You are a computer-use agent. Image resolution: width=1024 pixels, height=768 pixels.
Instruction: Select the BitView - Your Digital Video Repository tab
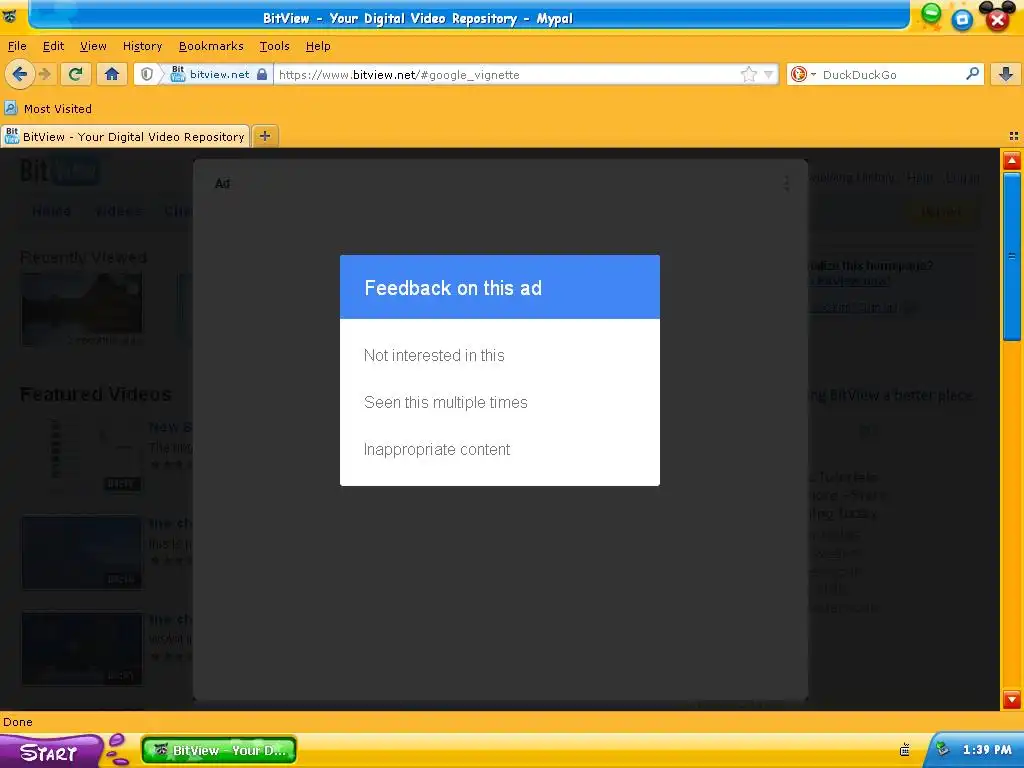click(125, 136)
